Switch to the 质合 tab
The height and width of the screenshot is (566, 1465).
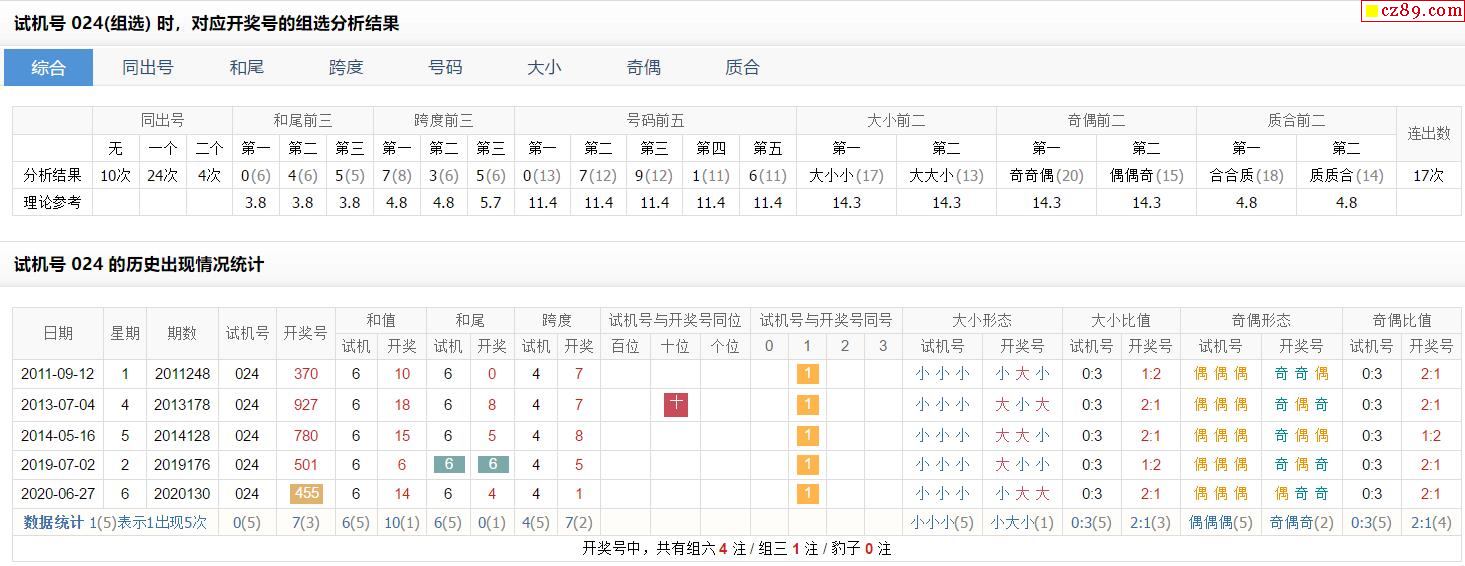(x=742, y=68)
